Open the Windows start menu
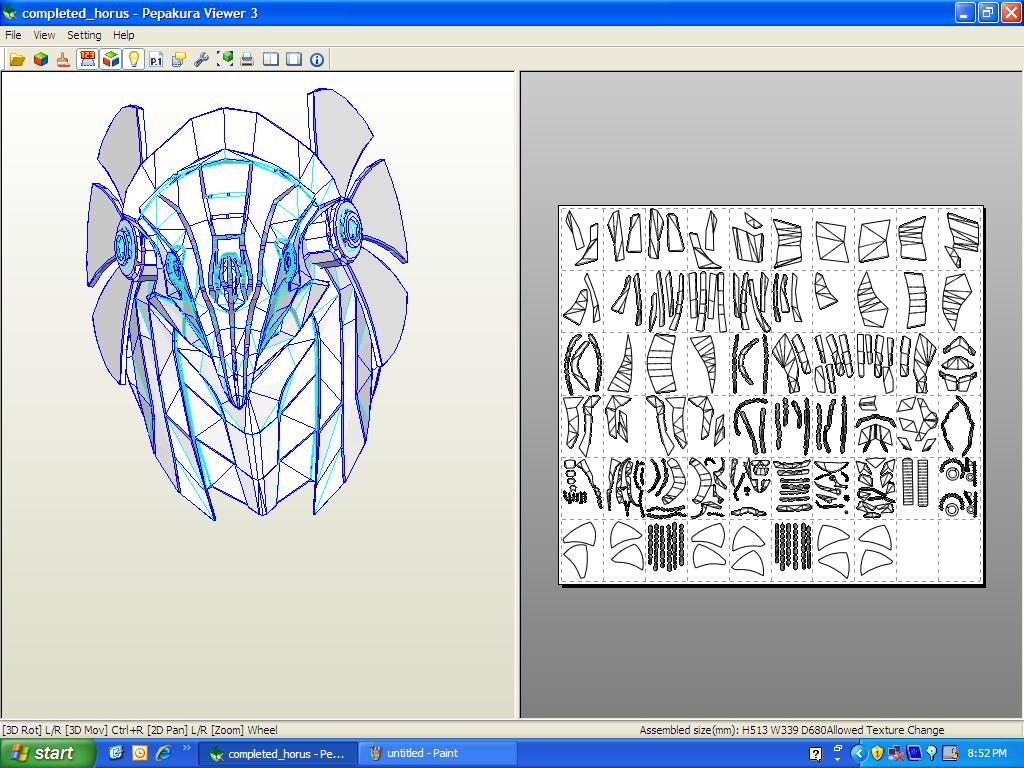1024x768 pixels. pyautogui.click(x=48, y=754)
